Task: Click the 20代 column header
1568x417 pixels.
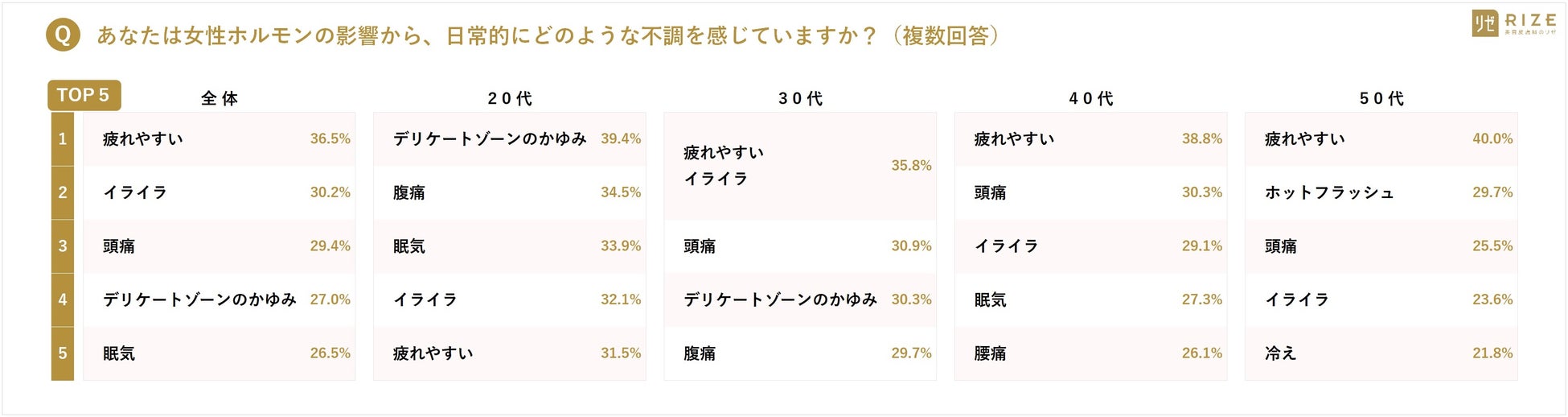Action: 510,98
